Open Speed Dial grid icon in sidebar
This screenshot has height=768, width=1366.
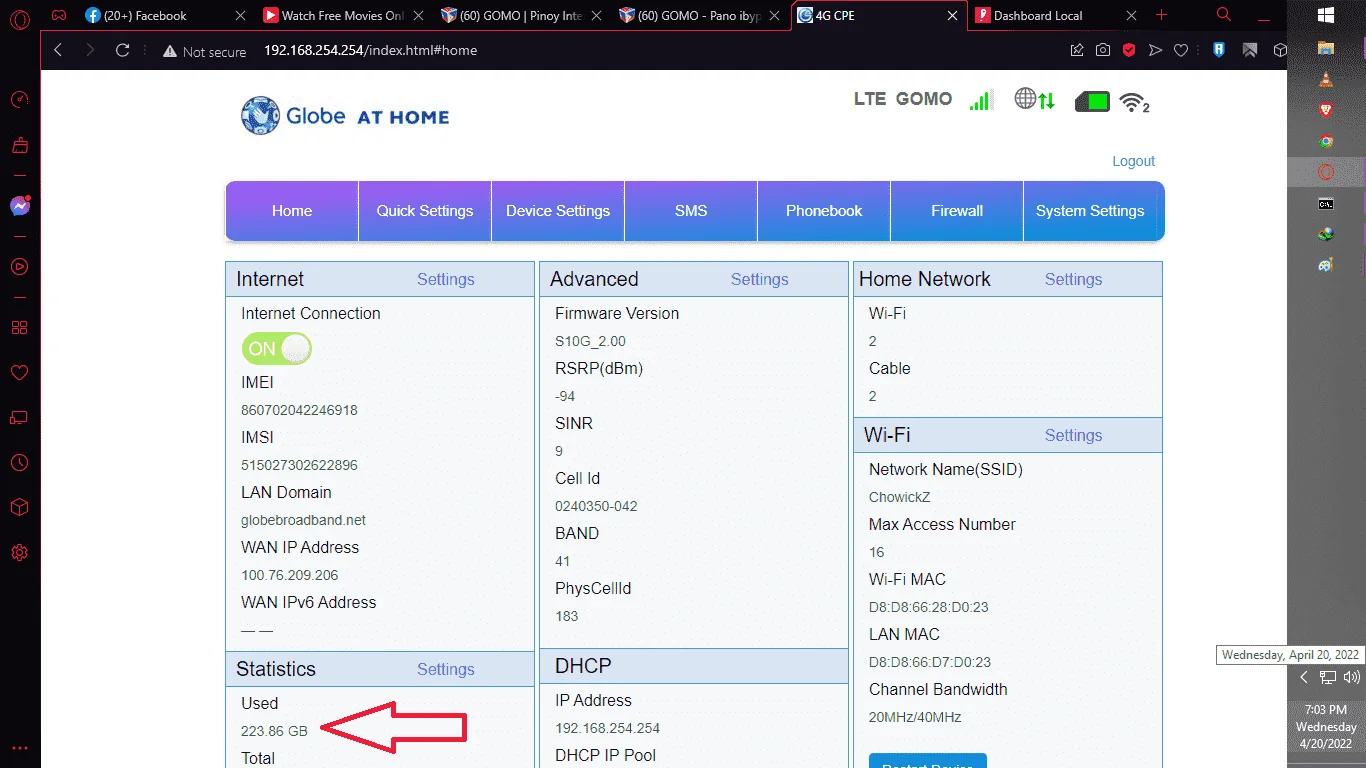tap(19, 328)
